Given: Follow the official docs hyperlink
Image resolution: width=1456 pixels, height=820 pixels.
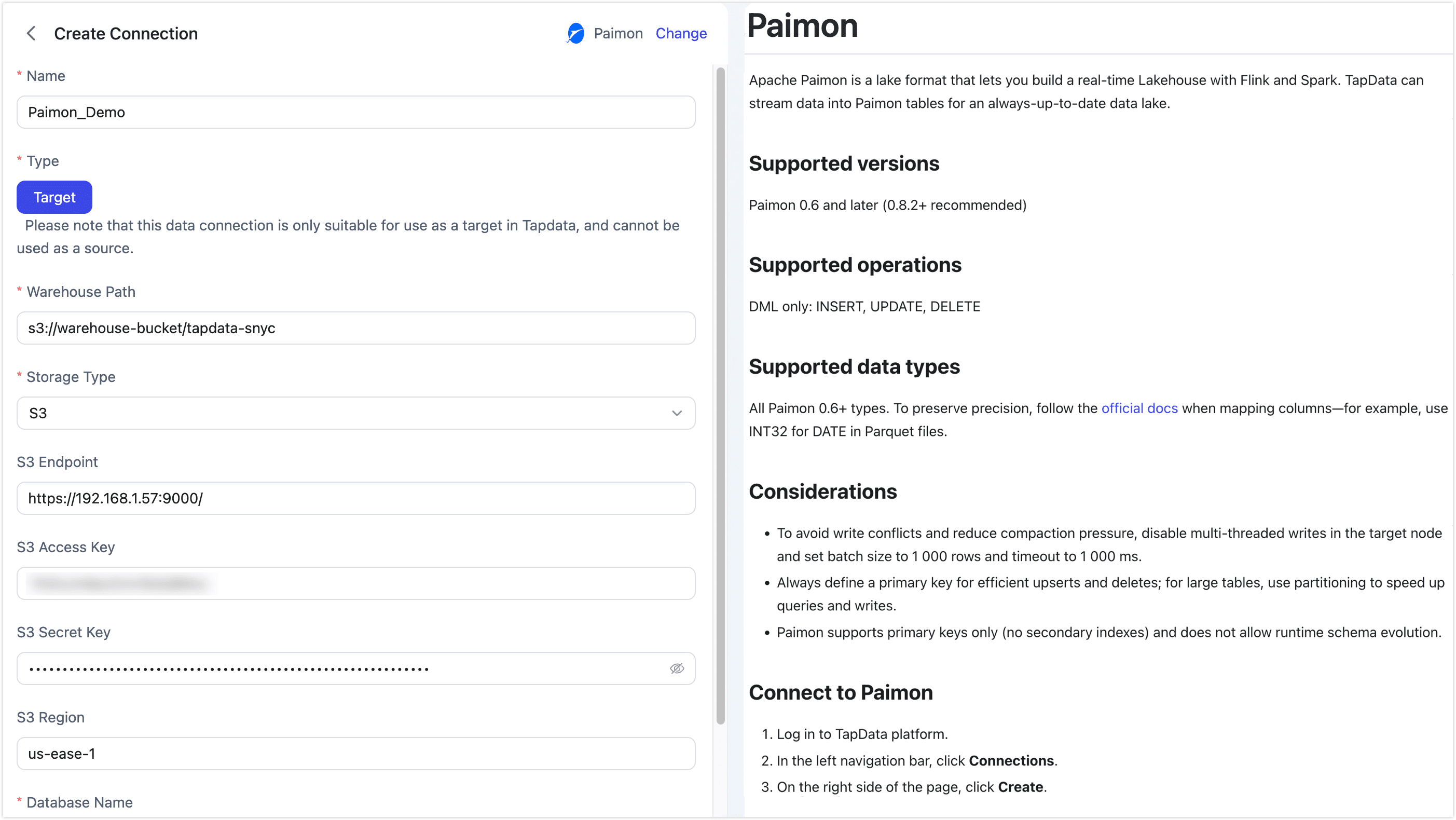Looking at the screenshot, I should 1139,408.
